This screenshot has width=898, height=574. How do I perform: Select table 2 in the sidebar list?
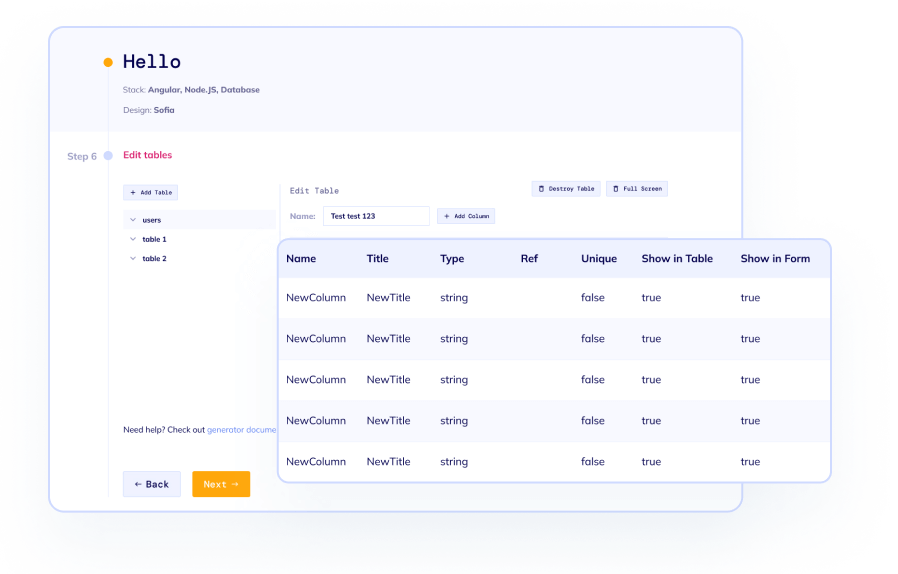click(154, 259)
